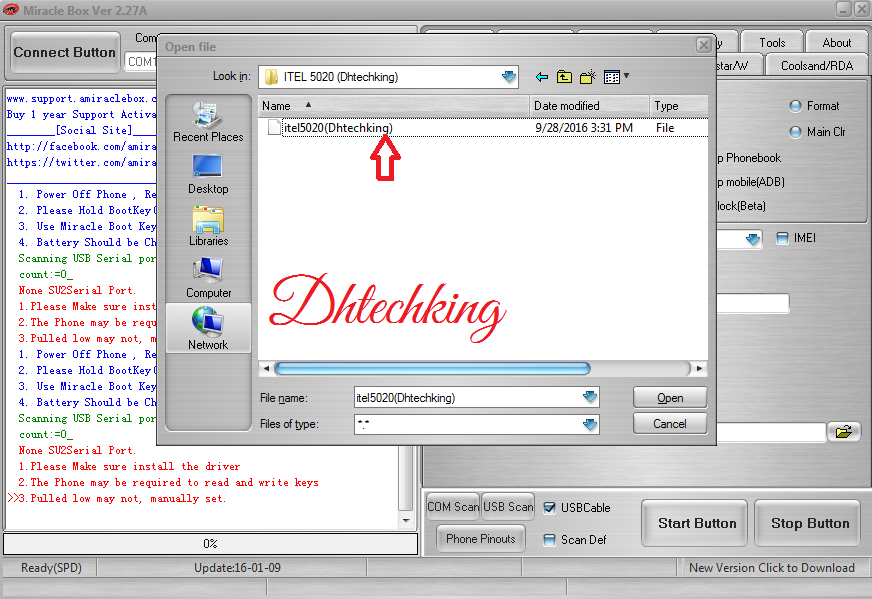The width and height of the screenshot is (872, 599).
Task: Sort files by Type column
Action: (678, 106)
